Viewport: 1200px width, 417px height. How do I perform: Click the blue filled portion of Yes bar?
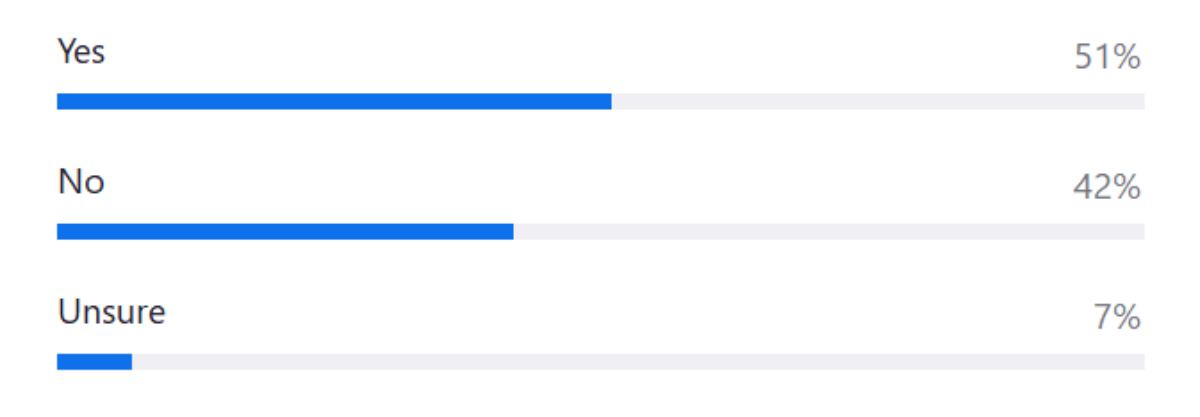click(x=334, y=101)
